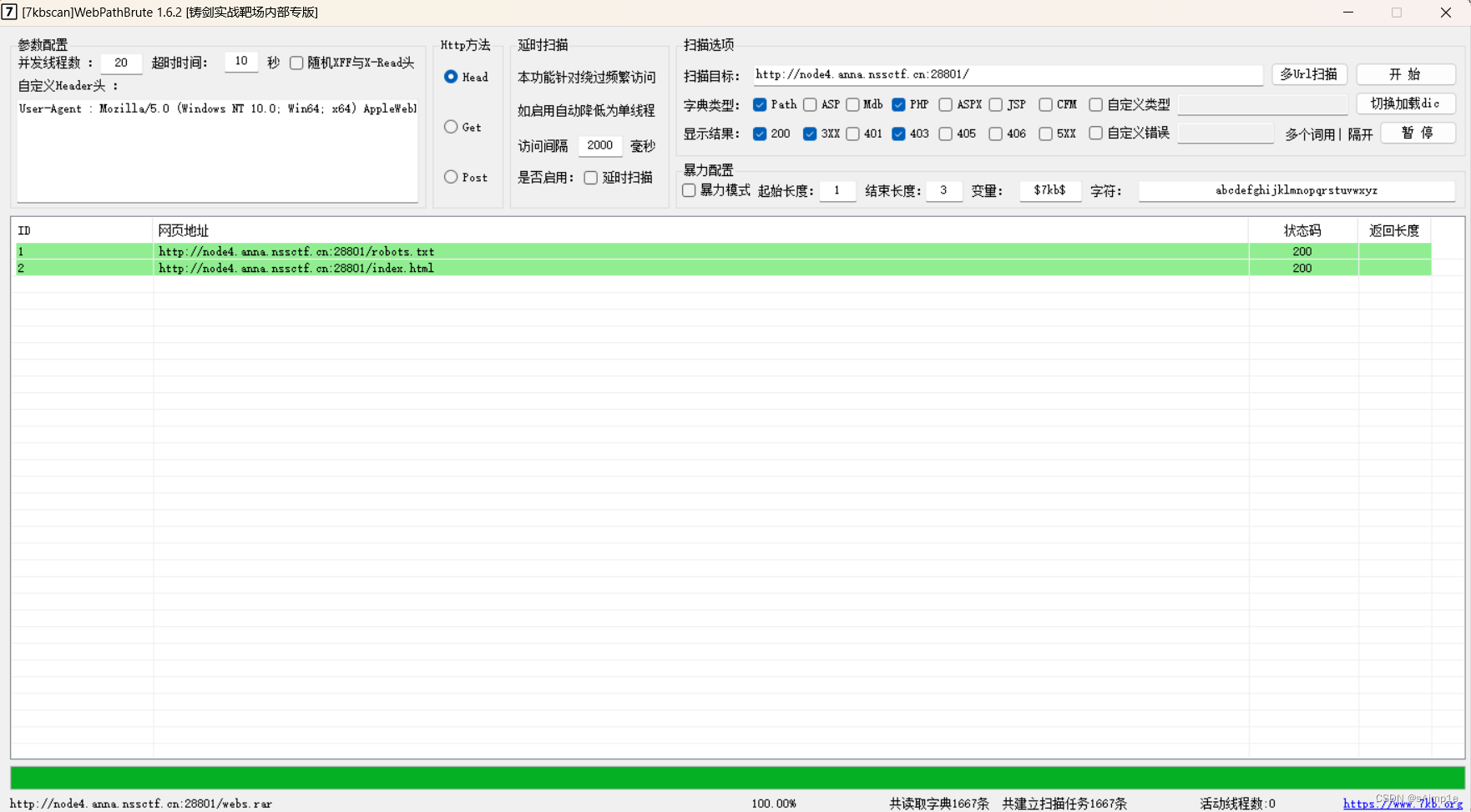Select the Get HTTP method
Screen dimensions: 1471x812
pyautogui.click(x=451, y=127)
